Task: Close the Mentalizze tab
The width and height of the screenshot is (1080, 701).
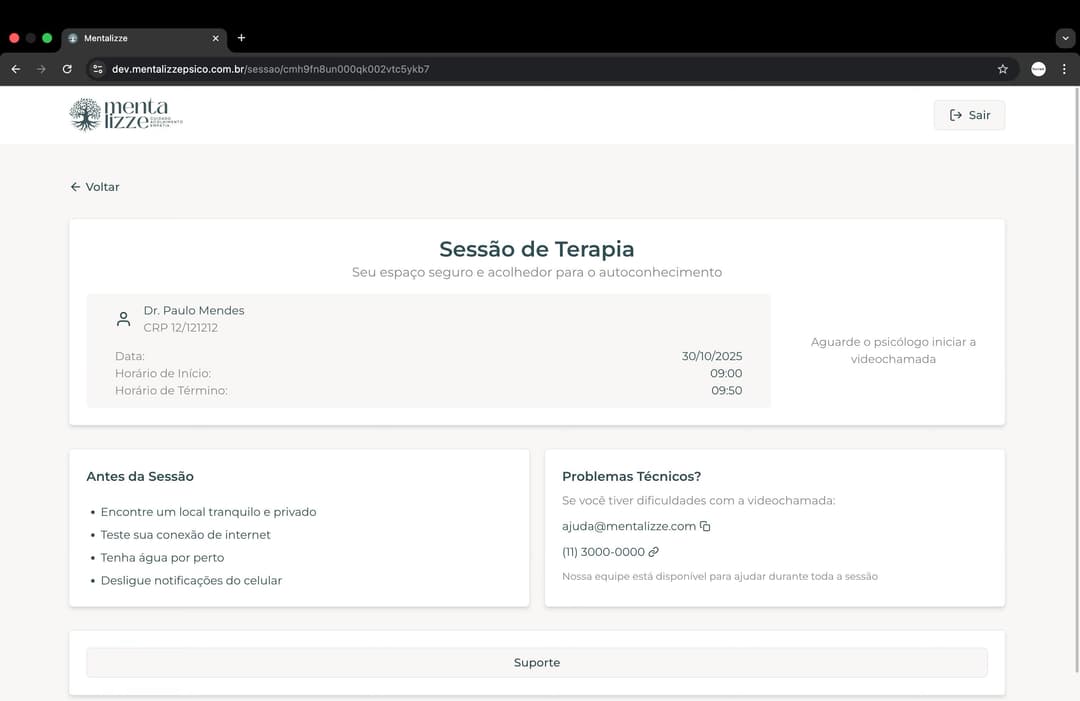Action: (x=215, y=38)
